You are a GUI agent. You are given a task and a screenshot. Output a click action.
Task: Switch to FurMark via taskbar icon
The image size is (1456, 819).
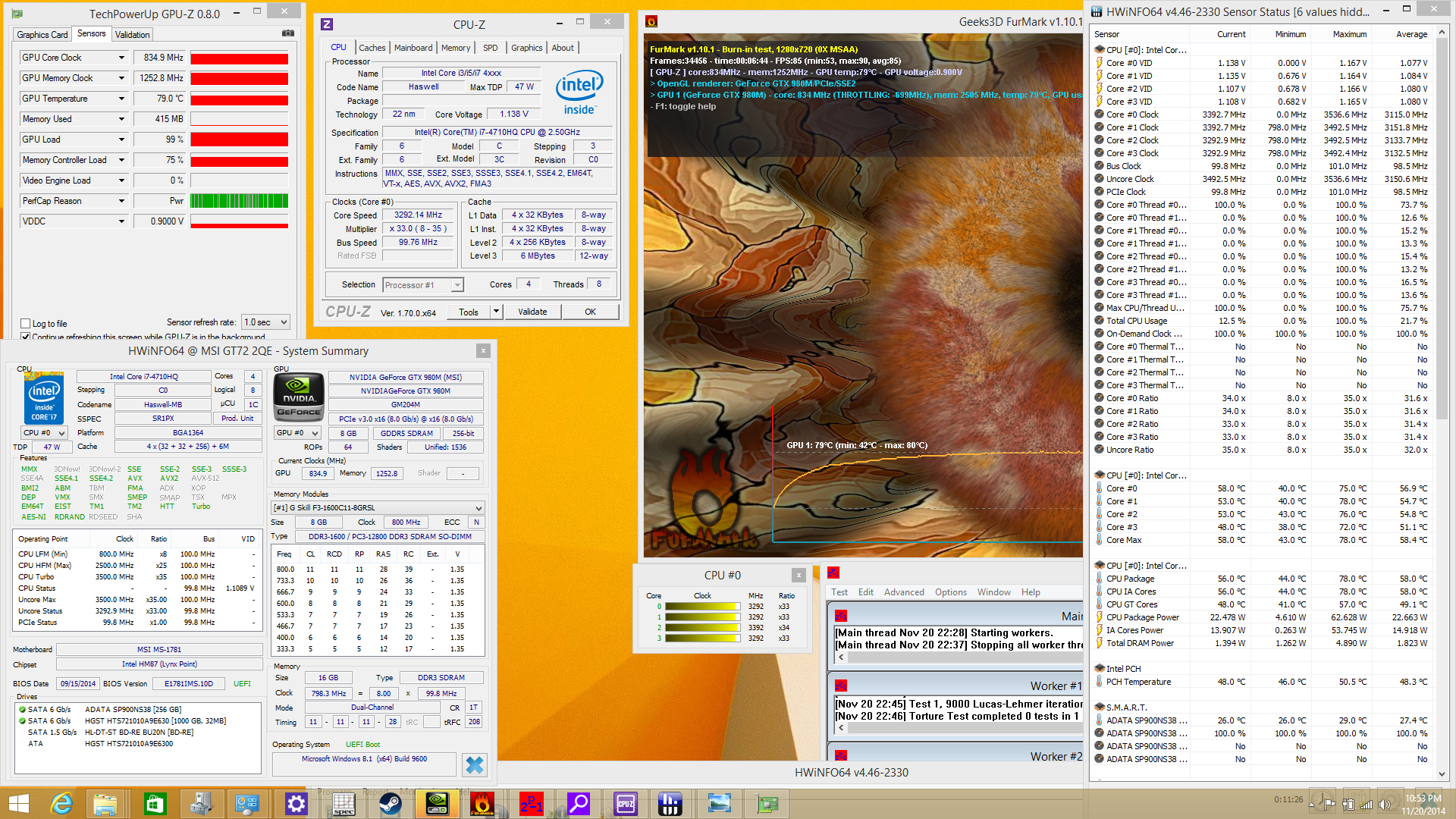pyautogui.click(x=482, y=804)
